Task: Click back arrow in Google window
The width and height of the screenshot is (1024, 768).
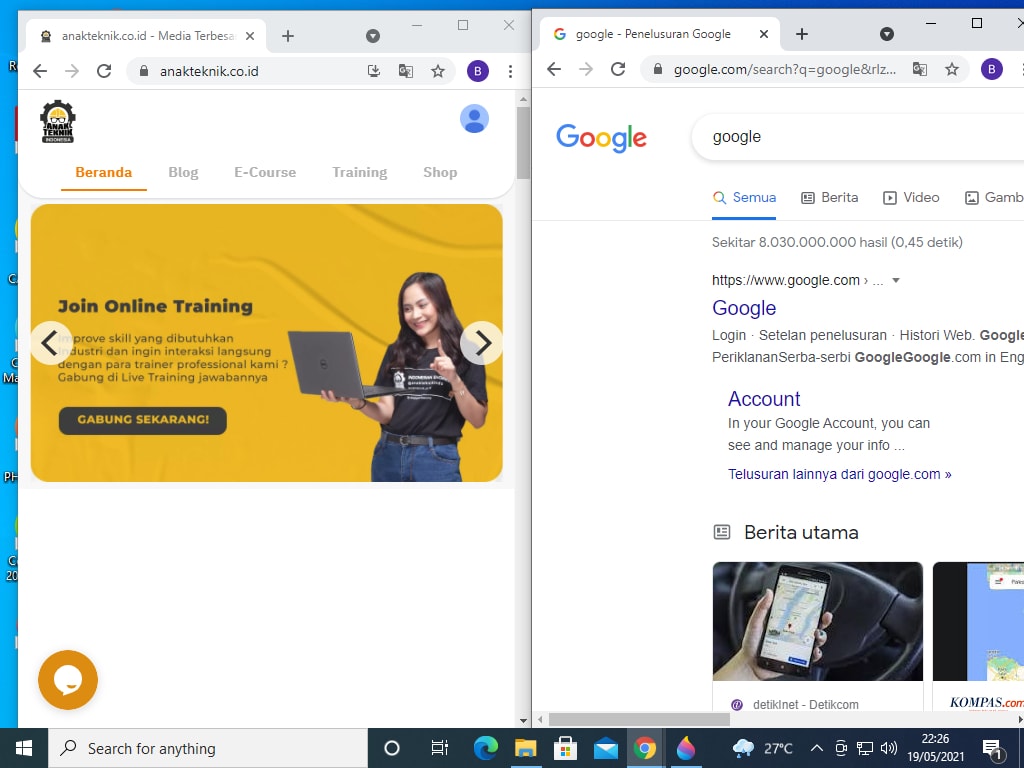Action: 554,69
